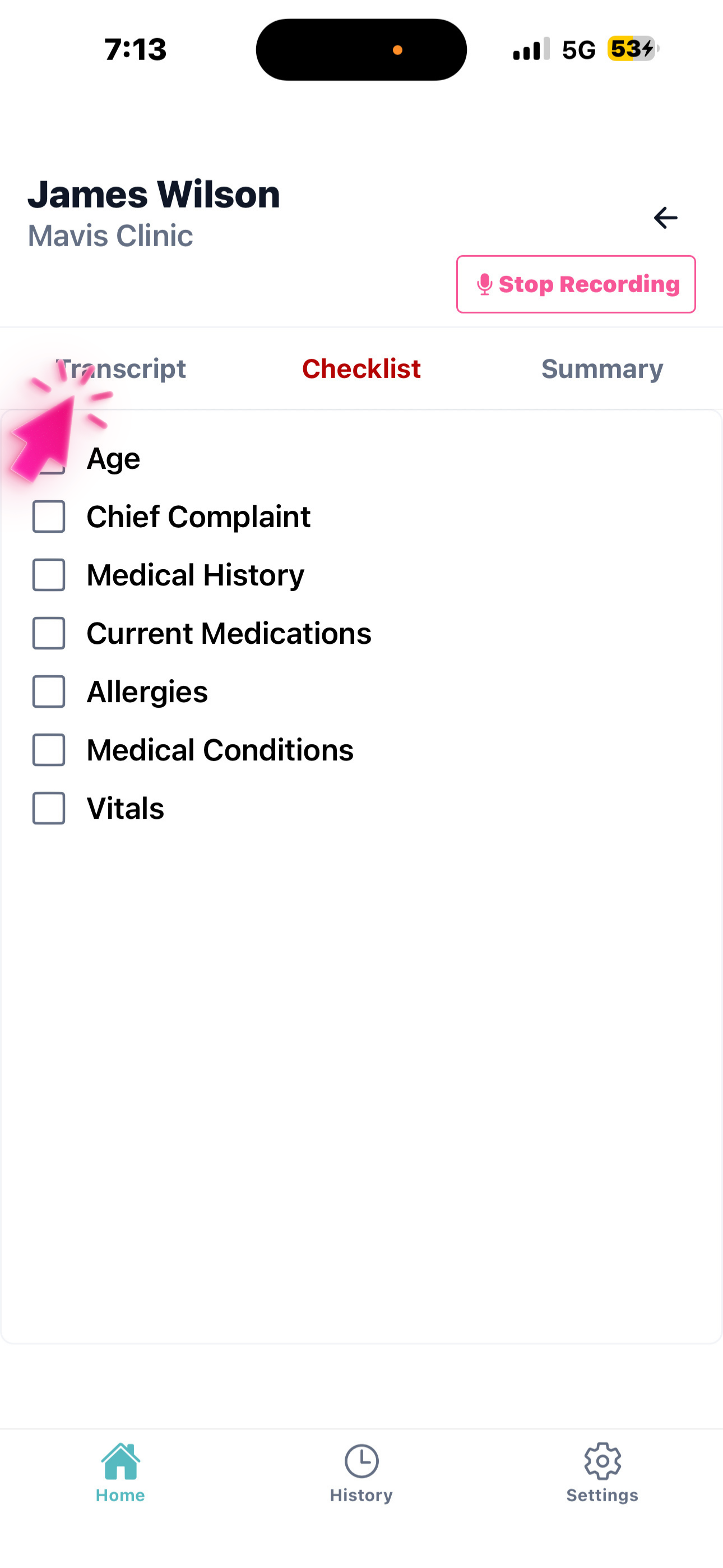Screen dimensions: 723x1568
Task: Tick the Medical History checkbox
Action: [49, 575]
